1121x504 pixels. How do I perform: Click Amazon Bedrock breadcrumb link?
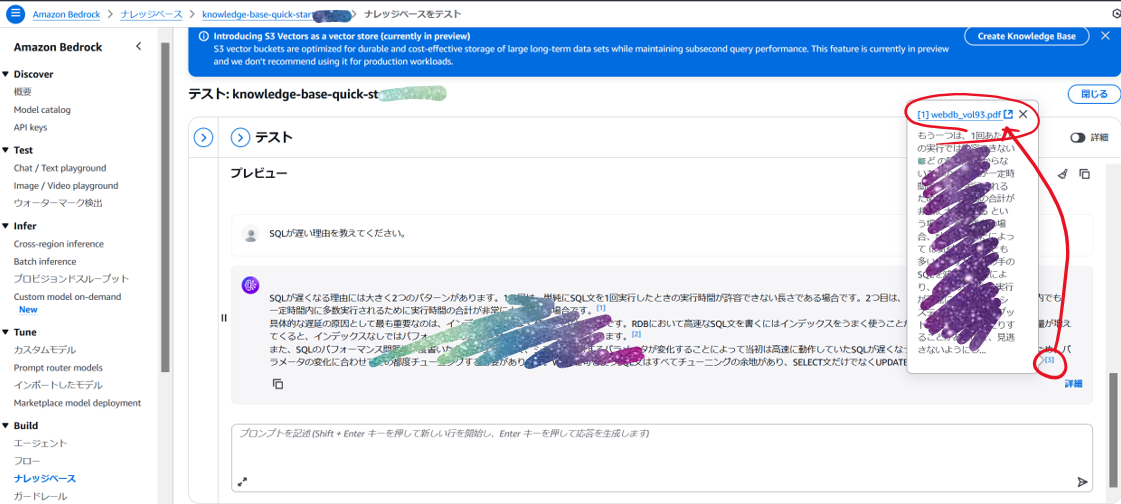[66, 14]
